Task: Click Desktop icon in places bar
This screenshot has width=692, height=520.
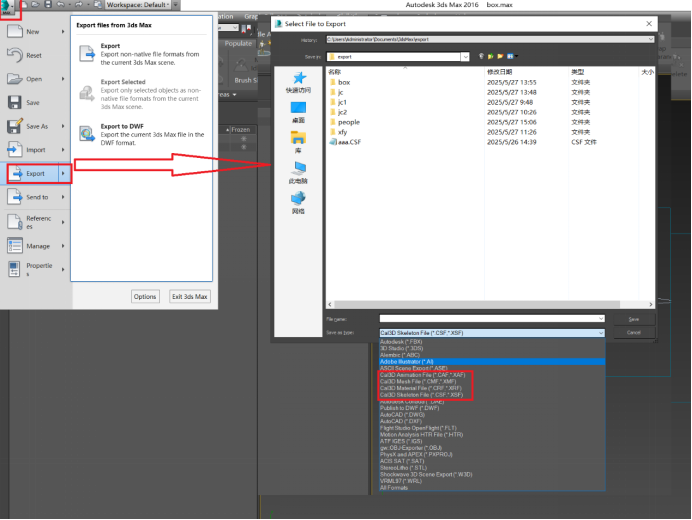Action: 298,113
